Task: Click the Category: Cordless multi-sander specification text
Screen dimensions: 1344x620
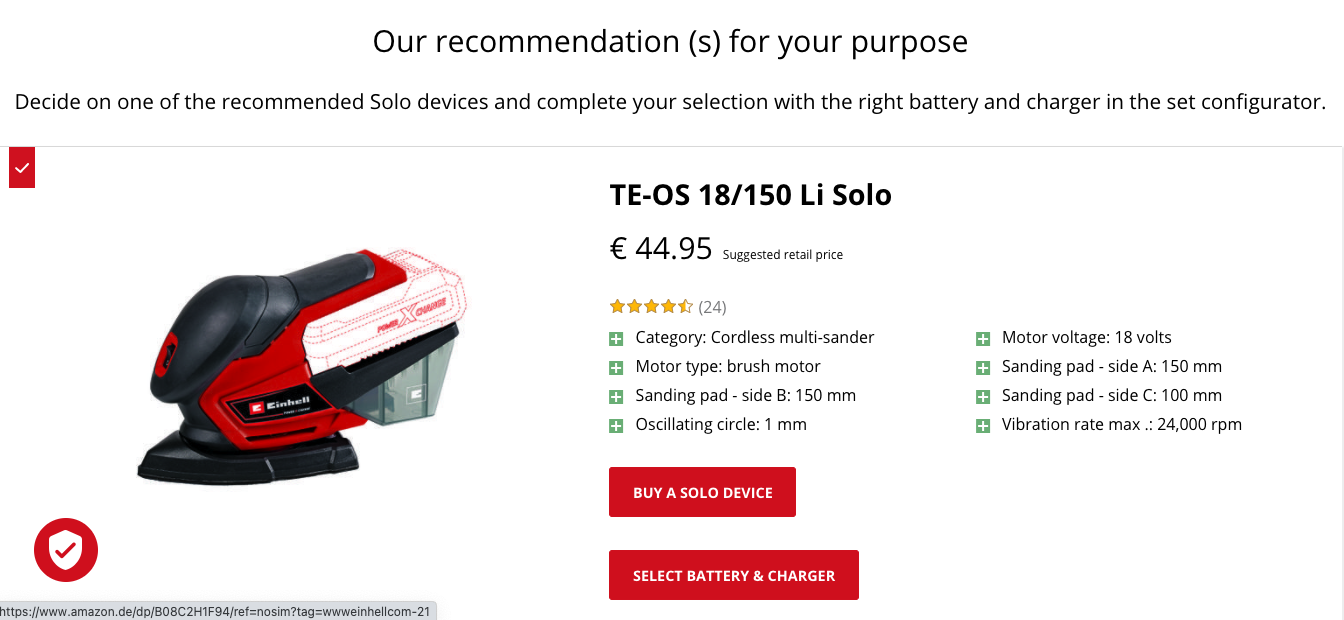Action: [754, 337]
